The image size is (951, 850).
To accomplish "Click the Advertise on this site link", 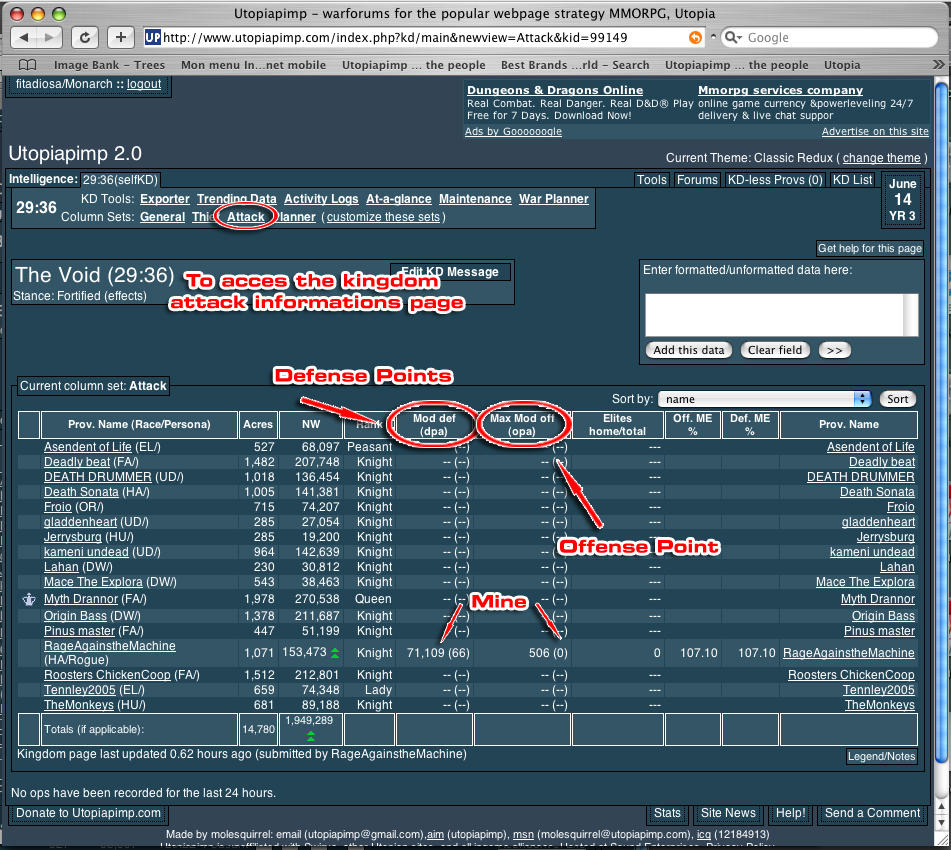I will click(875, 132).
